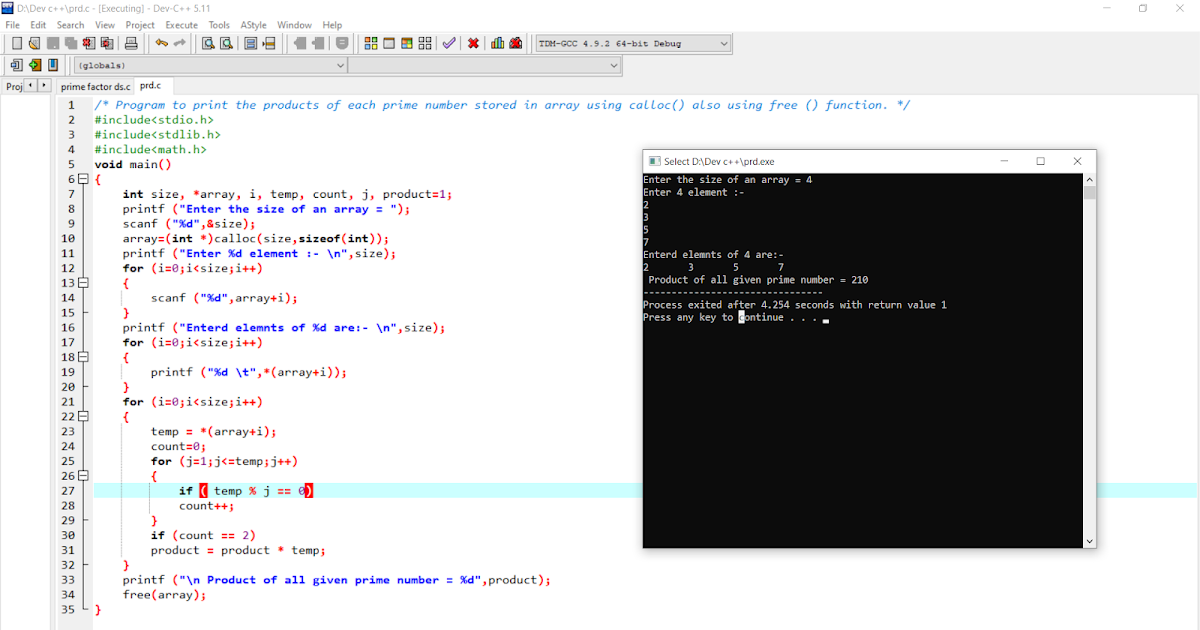The height and width of the screenshot is (630, 1200).
Task: Click the Undo arrow icon
Action: coord(161,42)
